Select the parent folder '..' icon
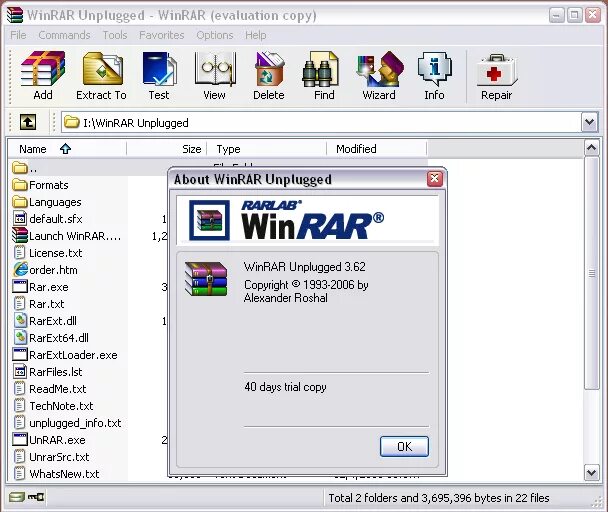Image resolution: width=608 pixels, height=512 pixels. click(x=19, y=168)
